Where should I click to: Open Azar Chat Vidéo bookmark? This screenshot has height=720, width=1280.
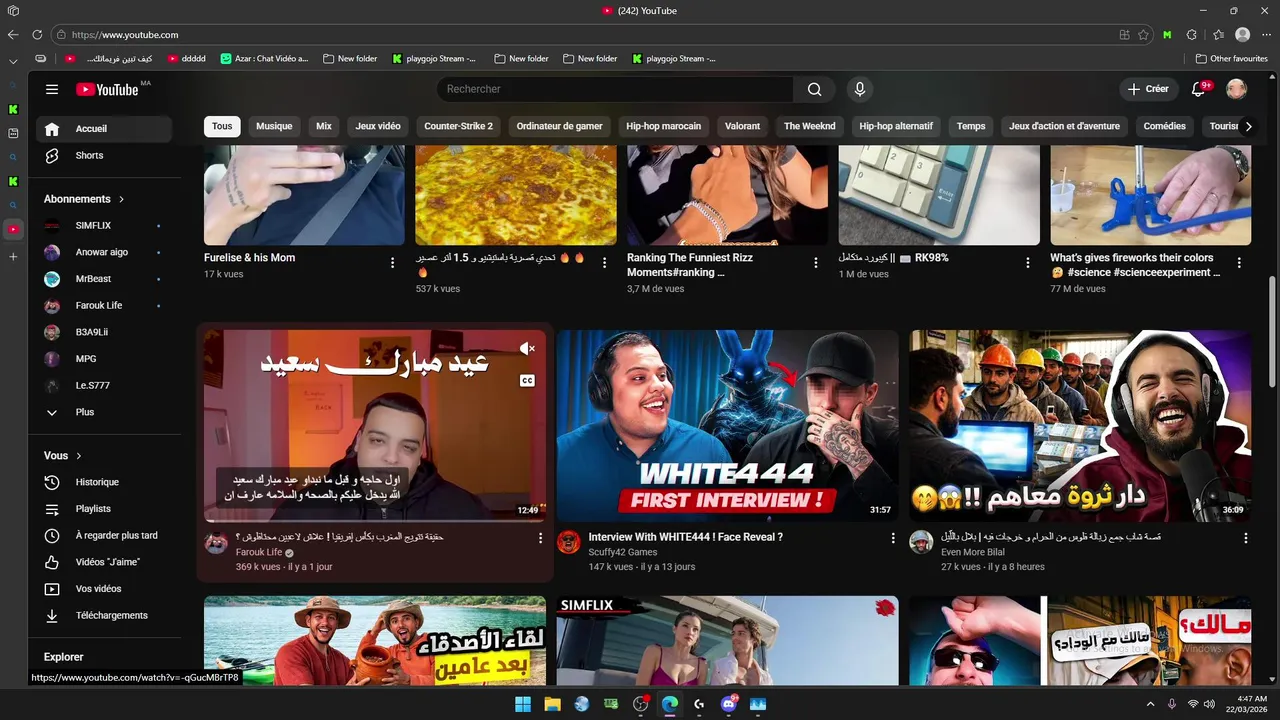tap(265, 59)
